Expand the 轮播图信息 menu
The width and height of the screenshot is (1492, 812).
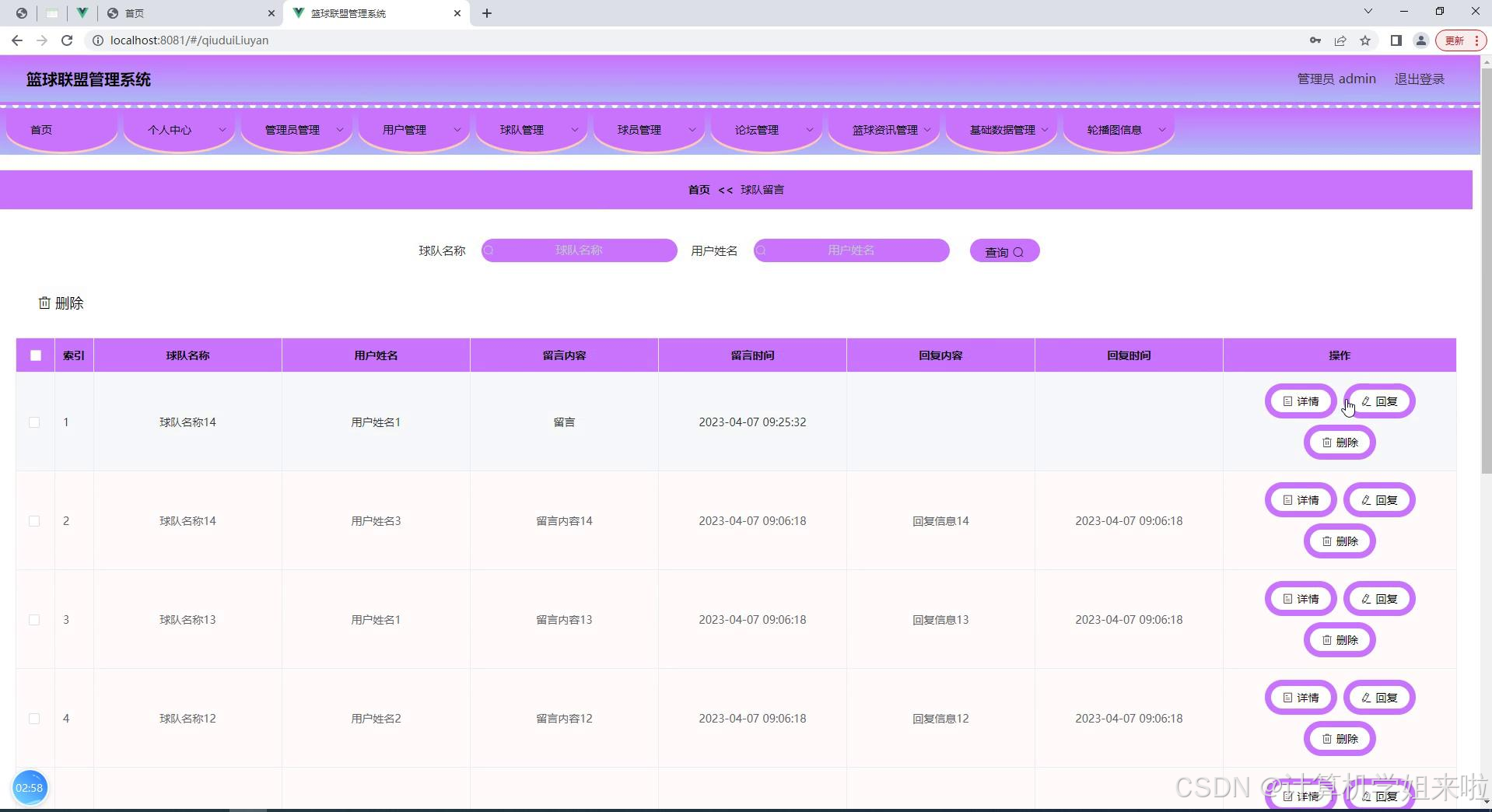(x=1119, y=130)
